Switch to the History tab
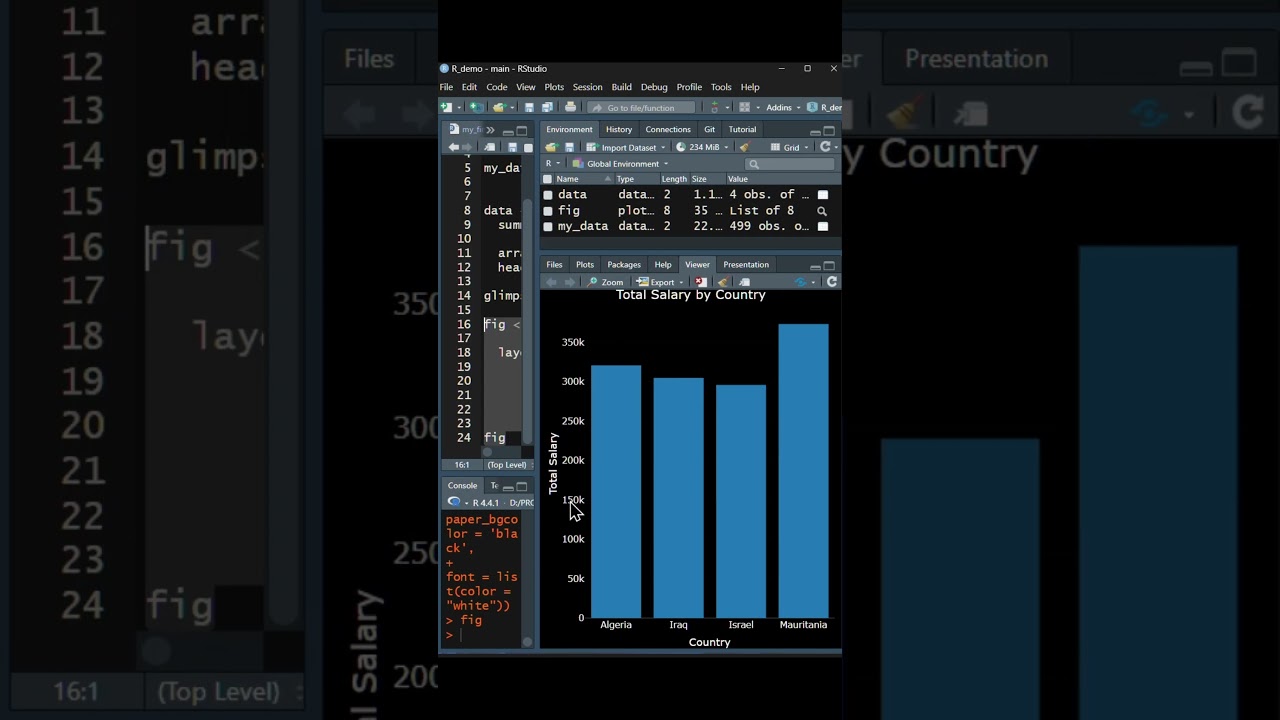Screen dimensions: 1280x720 tap(619, 129)
